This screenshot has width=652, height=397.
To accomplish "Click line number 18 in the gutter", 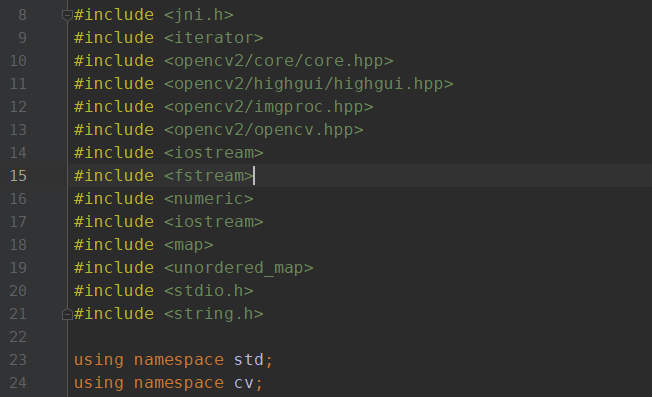I will click(18, 245).
